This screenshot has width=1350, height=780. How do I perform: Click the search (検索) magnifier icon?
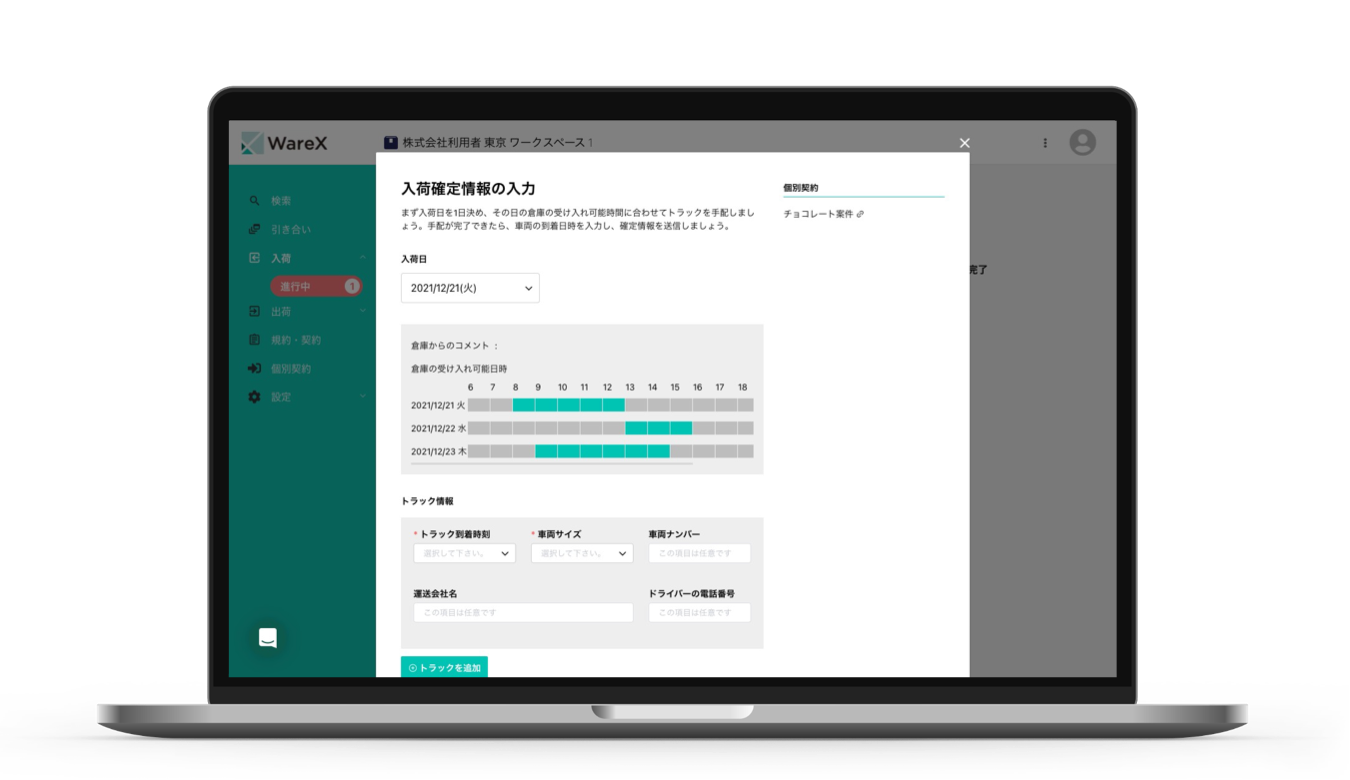pyautogui.click(x=254, y=201)
